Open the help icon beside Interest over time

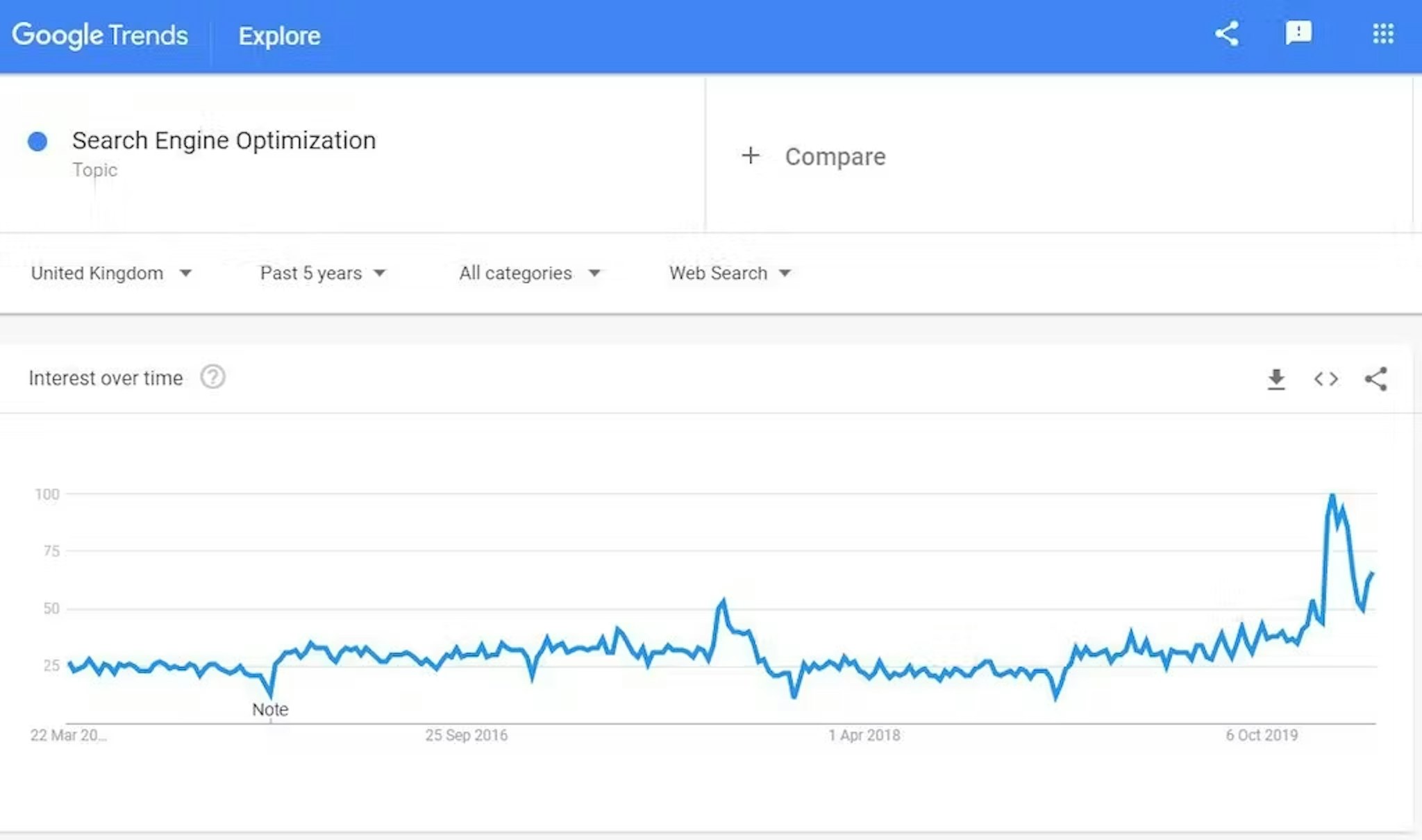coord(212,377)
